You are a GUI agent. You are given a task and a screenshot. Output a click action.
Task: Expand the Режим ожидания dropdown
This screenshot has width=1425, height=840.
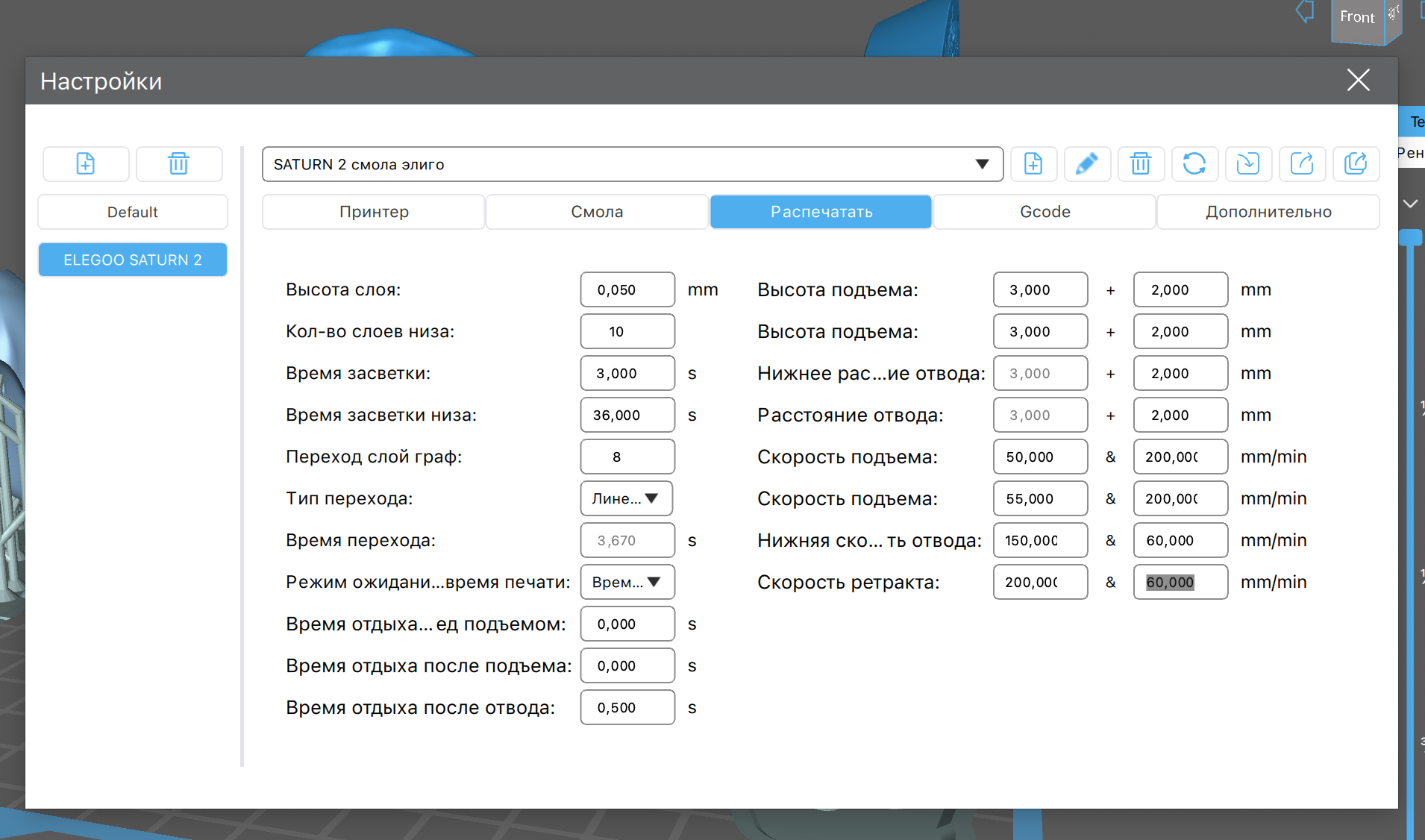coord(627,582)
